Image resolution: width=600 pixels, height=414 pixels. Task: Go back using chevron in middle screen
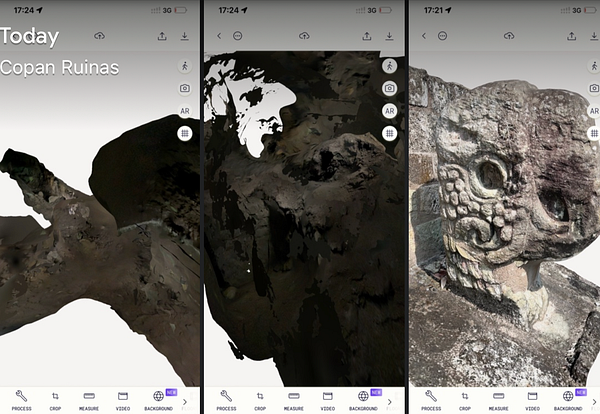pos(219,36)
